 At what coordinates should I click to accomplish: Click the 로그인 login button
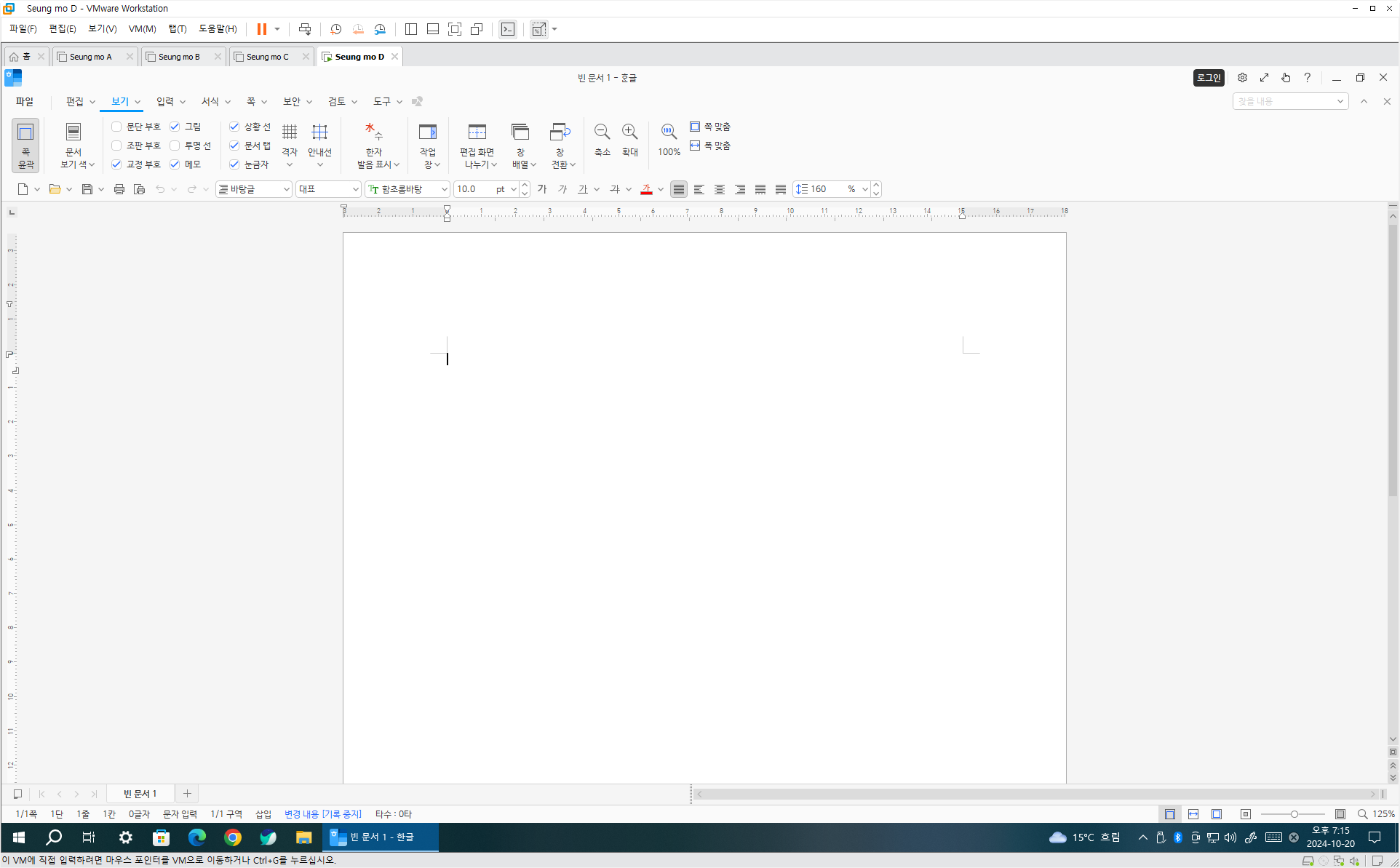1208,78
